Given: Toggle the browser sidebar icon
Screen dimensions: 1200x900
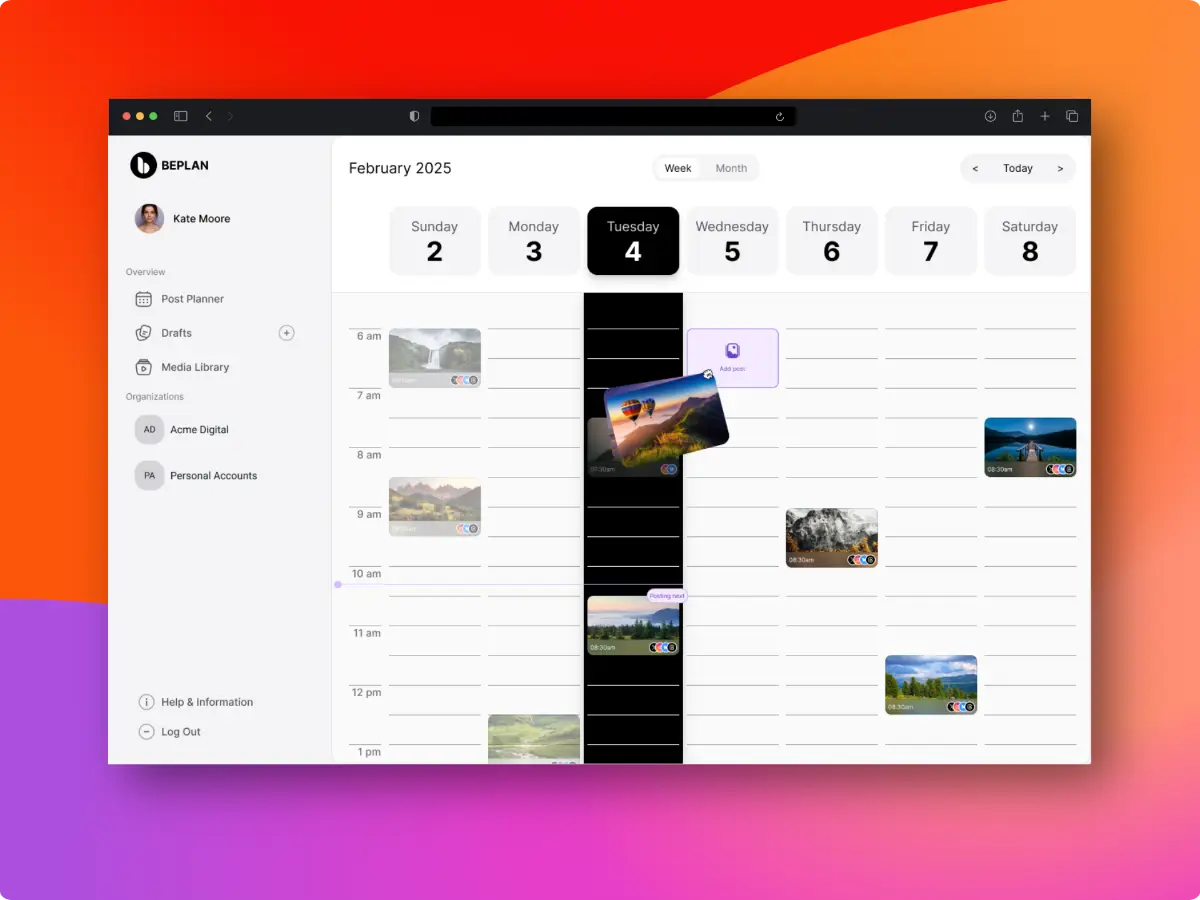Looking at the screenshot, I should [181, 116].
